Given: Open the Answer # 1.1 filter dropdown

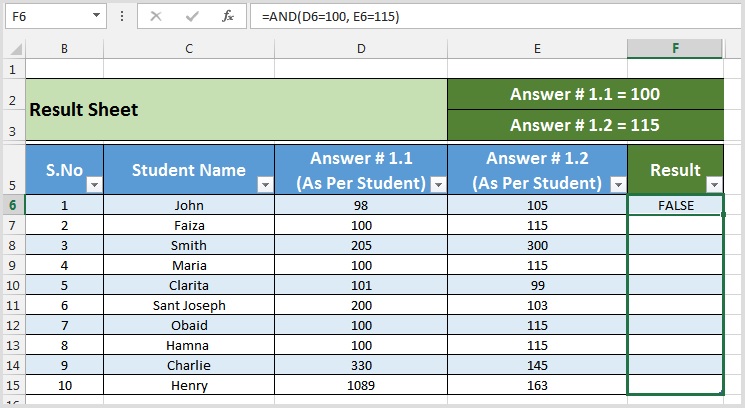Looking at the screenshot, I should 438,184.
